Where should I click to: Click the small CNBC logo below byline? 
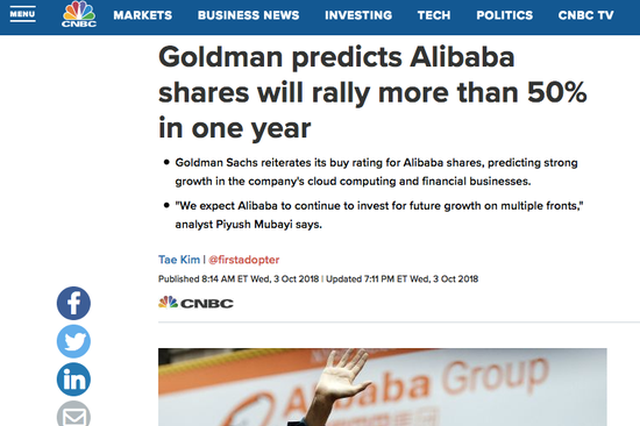[196, 303]
